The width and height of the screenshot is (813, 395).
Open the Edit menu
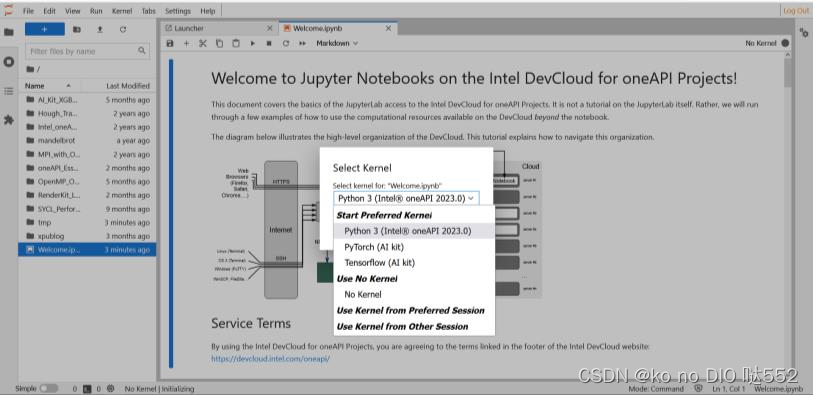pyautogui.click(x=49, y=11)
